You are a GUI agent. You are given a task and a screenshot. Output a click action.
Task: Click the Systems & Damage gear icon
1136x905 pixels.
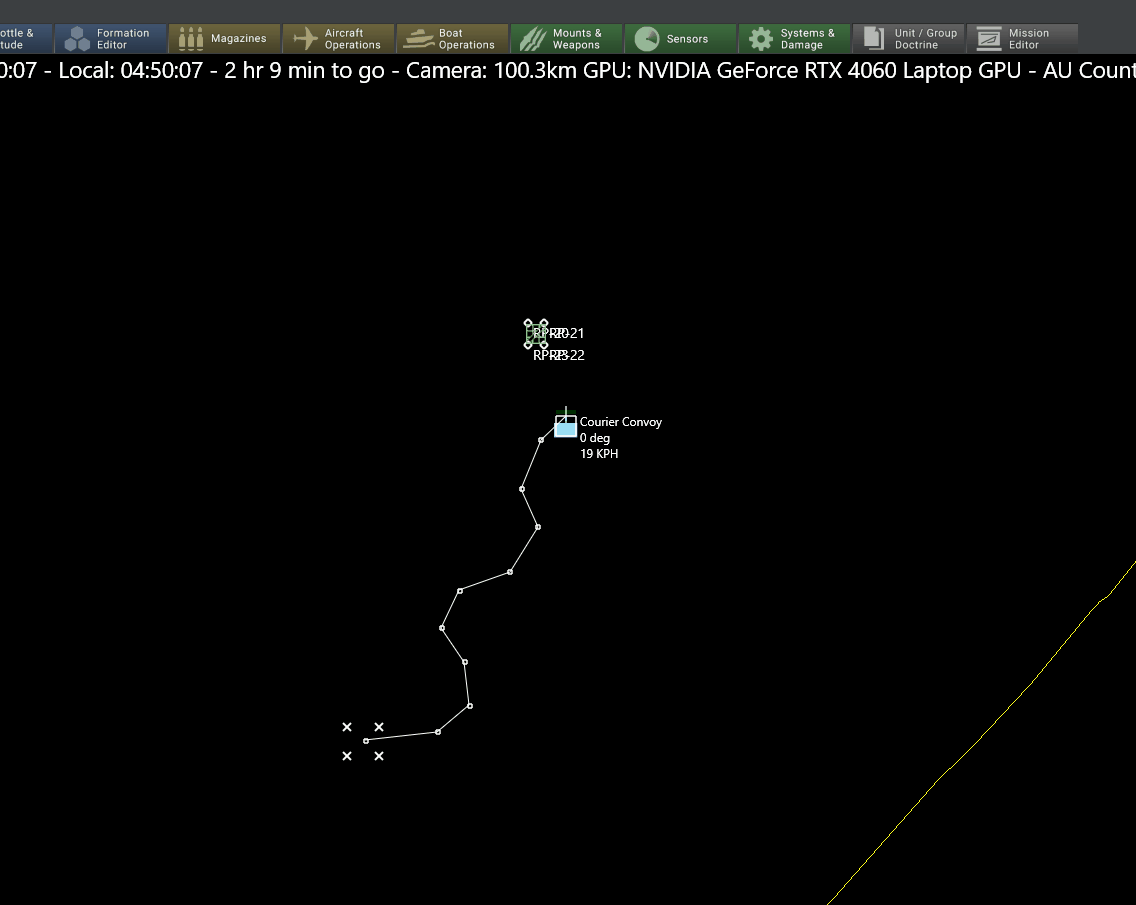[x=761, y=39]
